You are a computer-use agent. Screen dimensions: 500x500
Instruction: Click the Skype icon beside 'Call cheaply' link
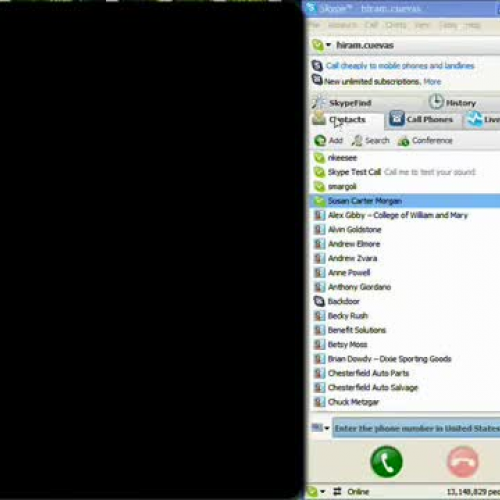(317, 65)
